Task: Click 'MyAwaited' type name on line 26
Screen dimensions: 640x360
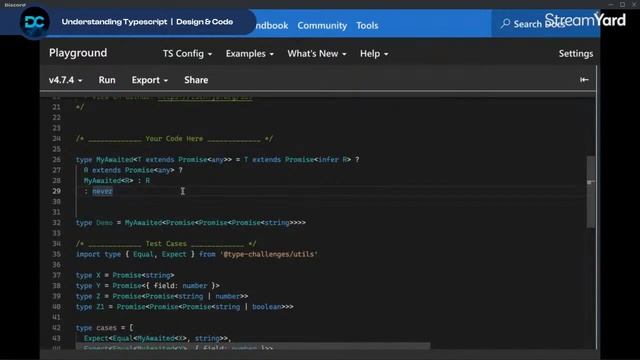Action: [115, 160]
